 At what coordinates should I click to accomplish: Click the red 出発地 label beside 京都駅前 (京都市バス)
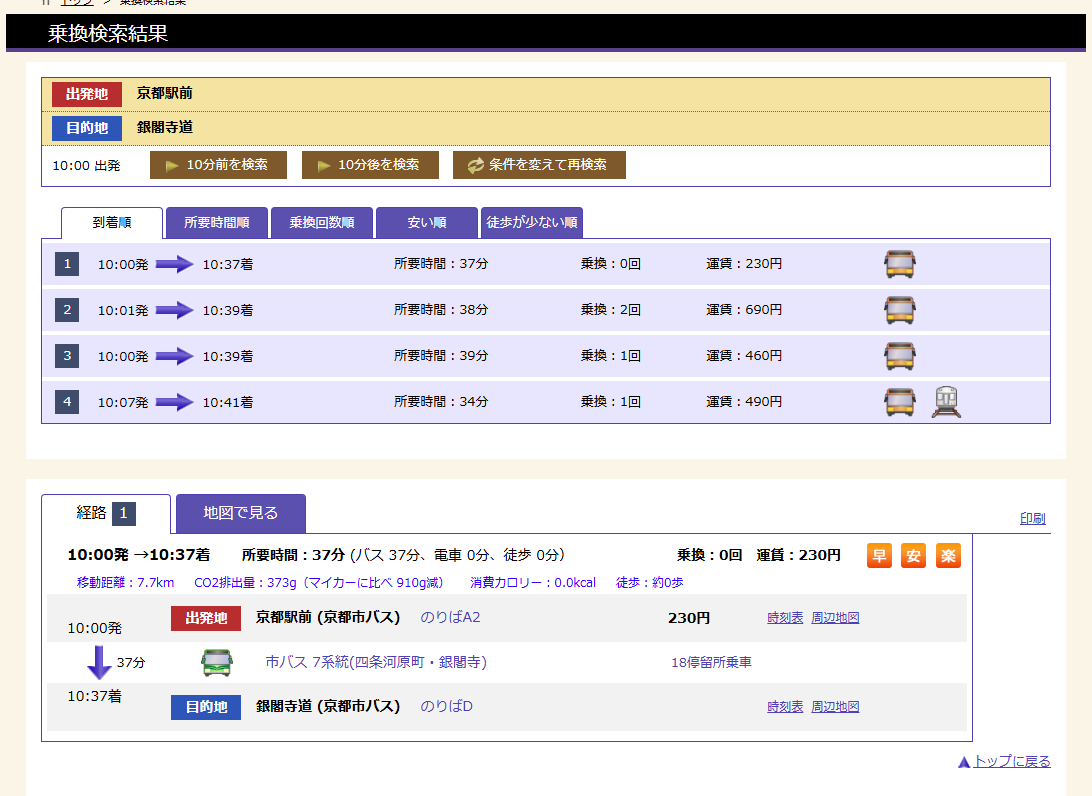[206, 618]
